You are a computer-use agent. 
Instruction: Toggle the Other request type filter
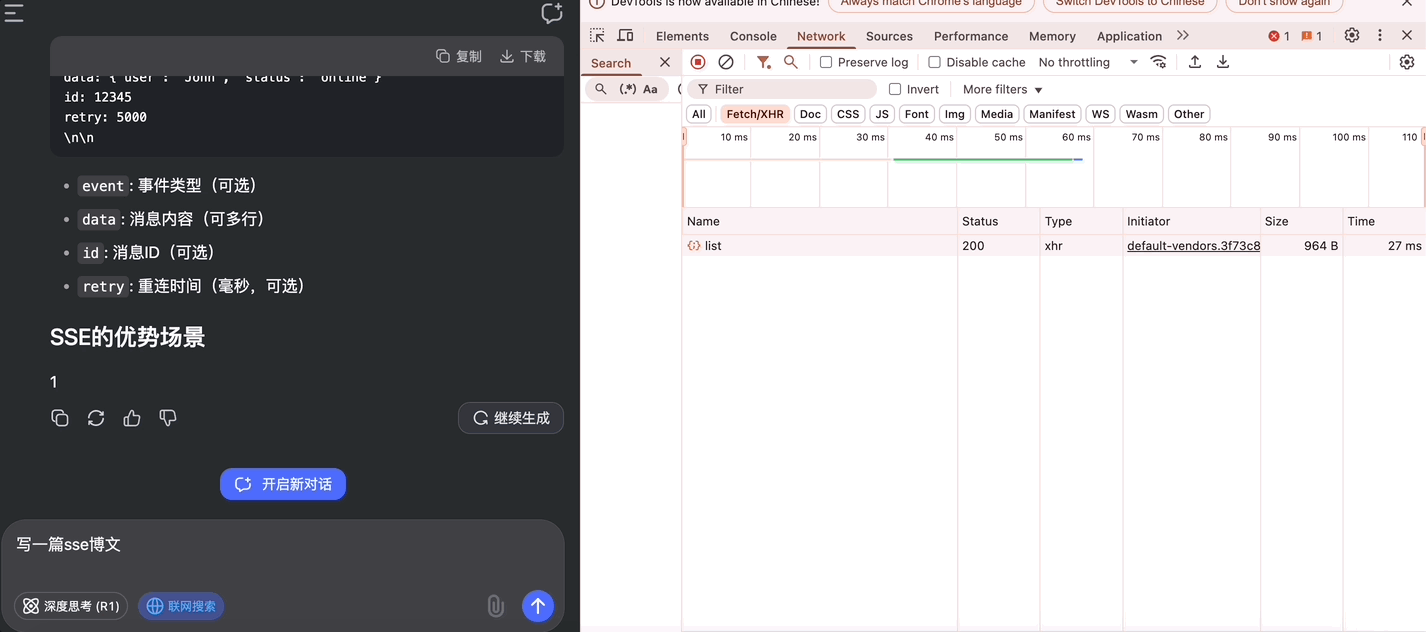click(1189, 114)
